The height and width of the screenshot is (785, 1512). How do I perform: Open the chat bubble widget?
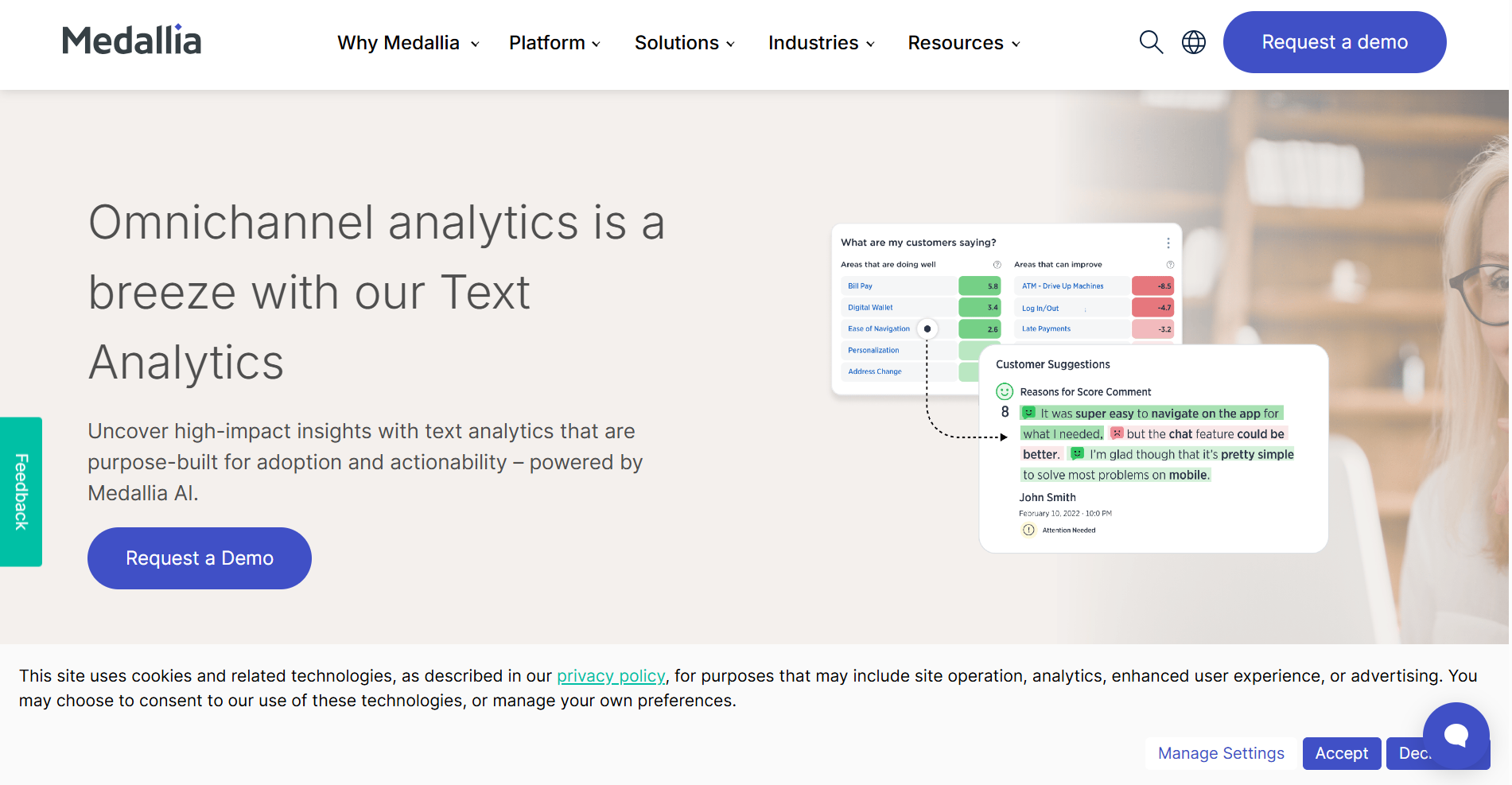click(x=1456, y=735)
